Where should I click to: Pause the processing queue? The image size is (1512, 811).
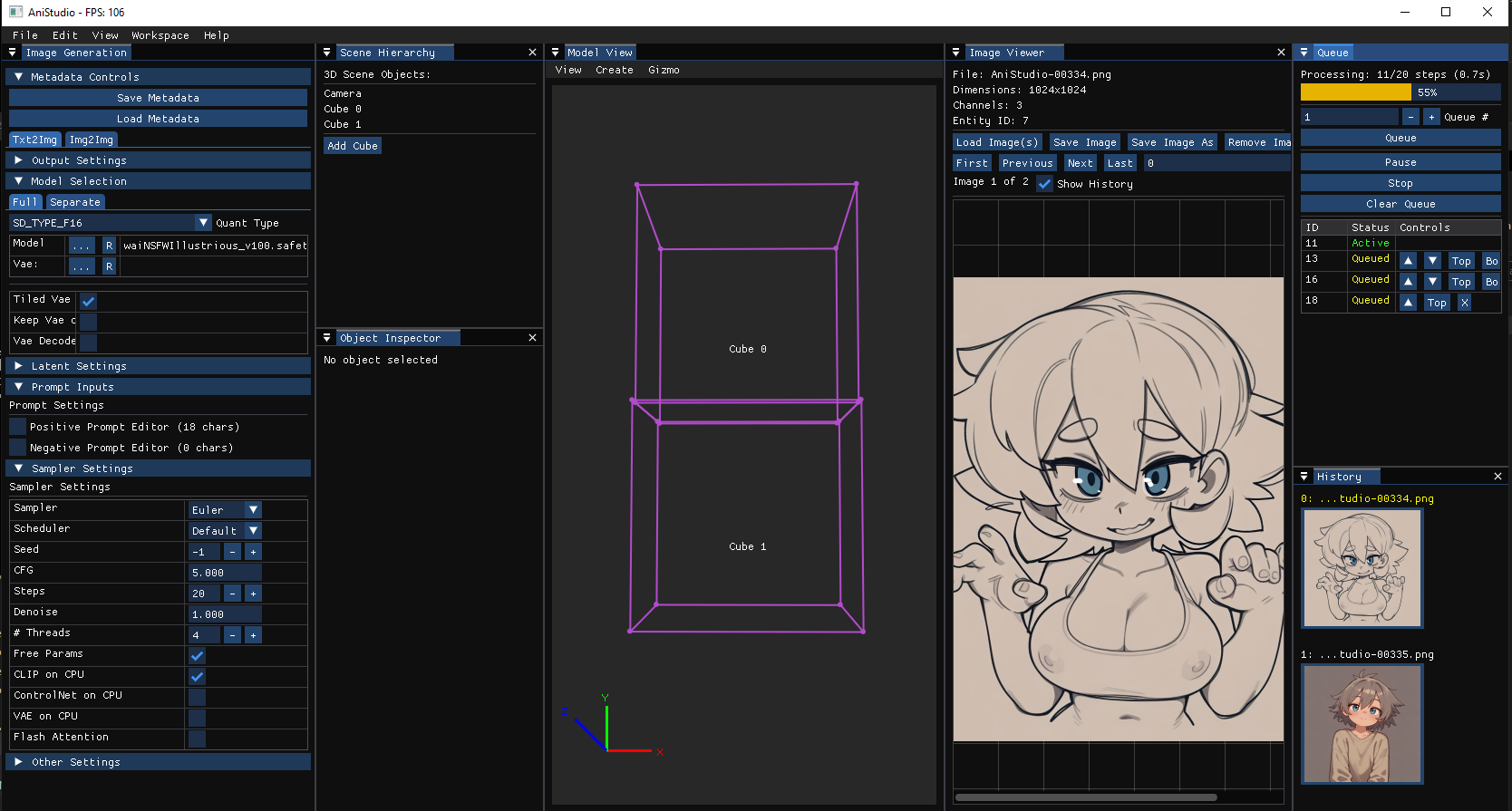tap(1401, 162)
